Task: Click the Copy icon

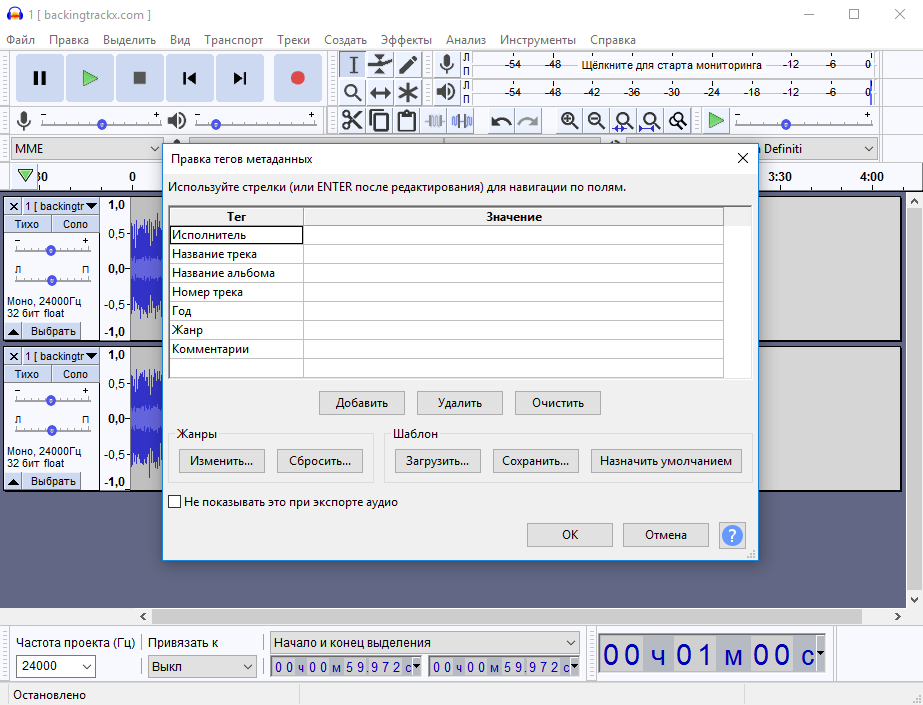Action: (x=380, y=121)
